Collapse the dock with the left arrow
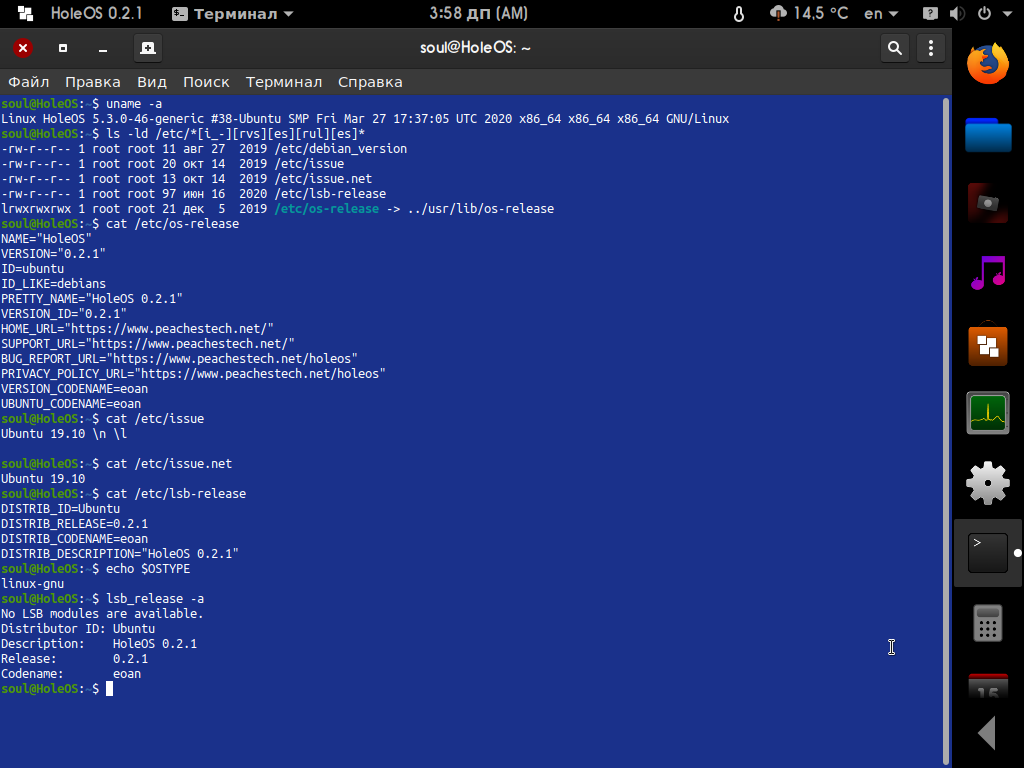Image resolution: width=1024 pixels, height=768 pixels. tap(987, 733)
